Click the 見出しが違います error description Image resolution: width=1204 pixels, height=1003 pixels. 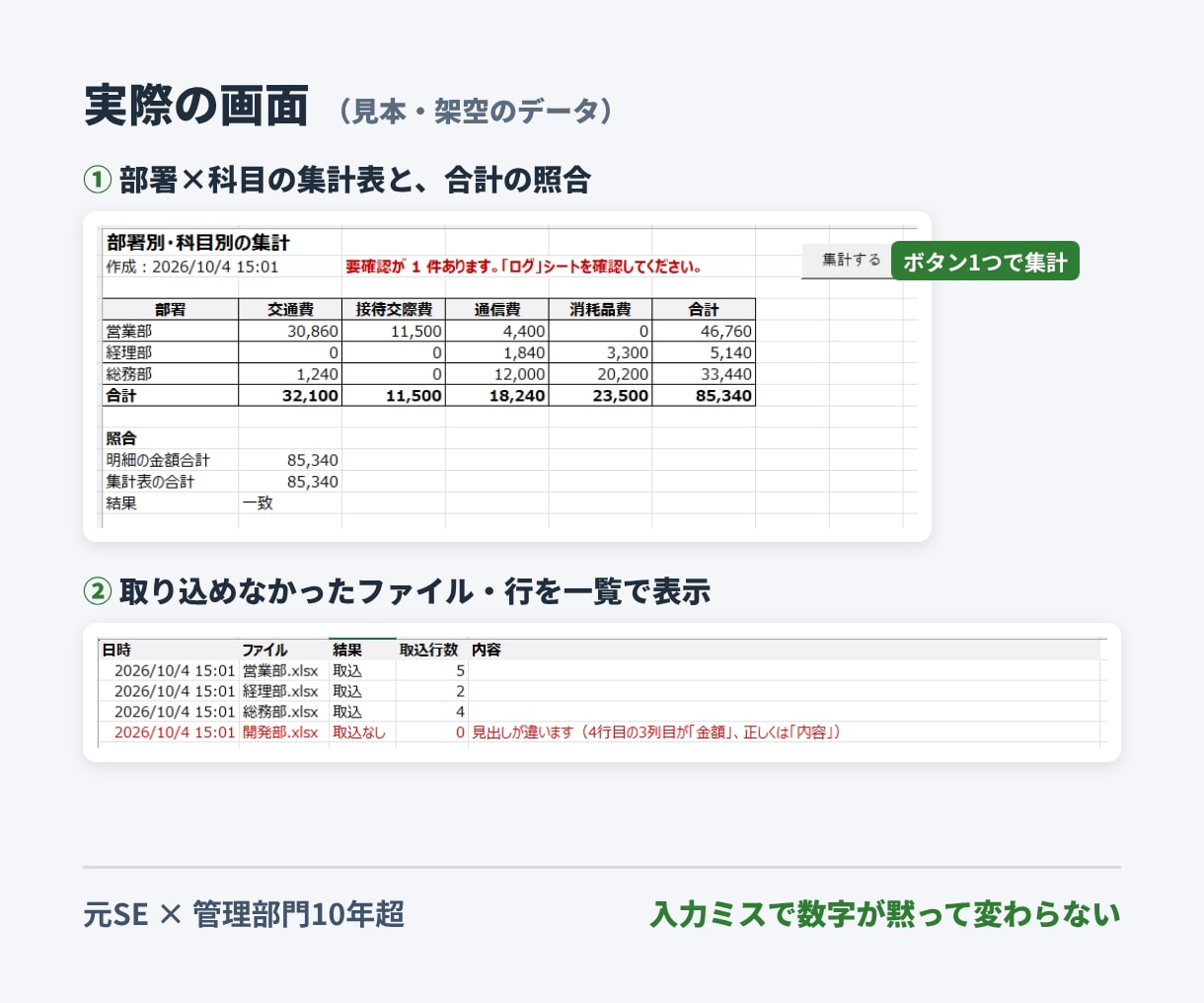[x=656, y=733]
